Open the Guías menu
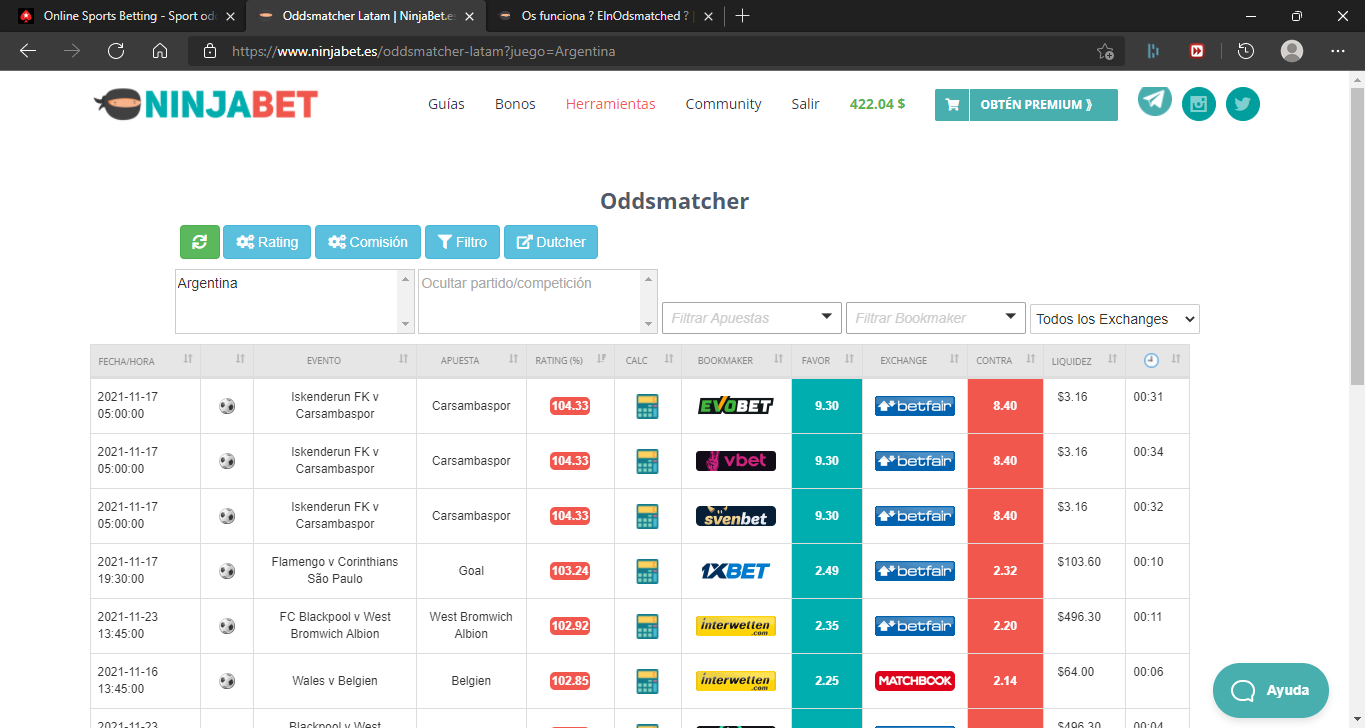1365x728 pixels. (x=446, y=104)
